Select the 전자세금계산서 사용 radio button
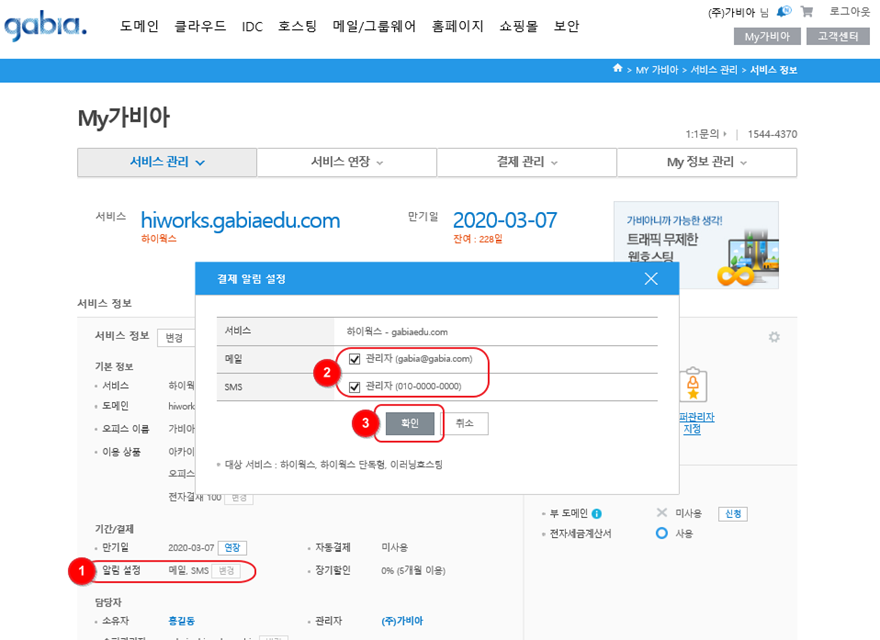This screenshot has width=880, height=640. pyautogui.click(x=661, y=534)
